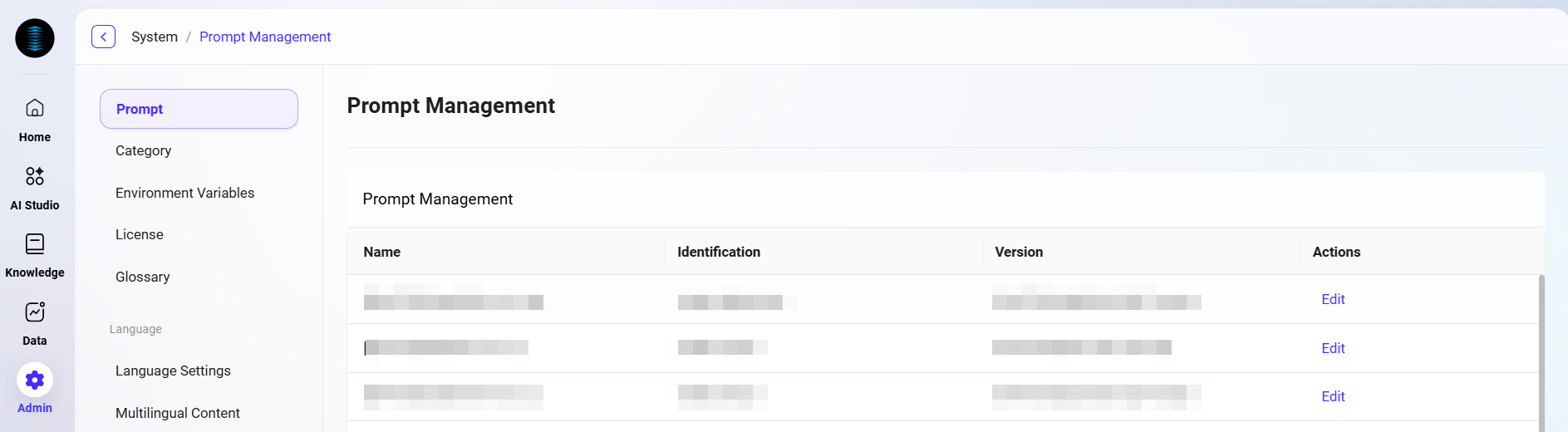This screenshot has width=1568, height=432.
Task: Select the Admin gear icon
Action: [x=35, y=380]
